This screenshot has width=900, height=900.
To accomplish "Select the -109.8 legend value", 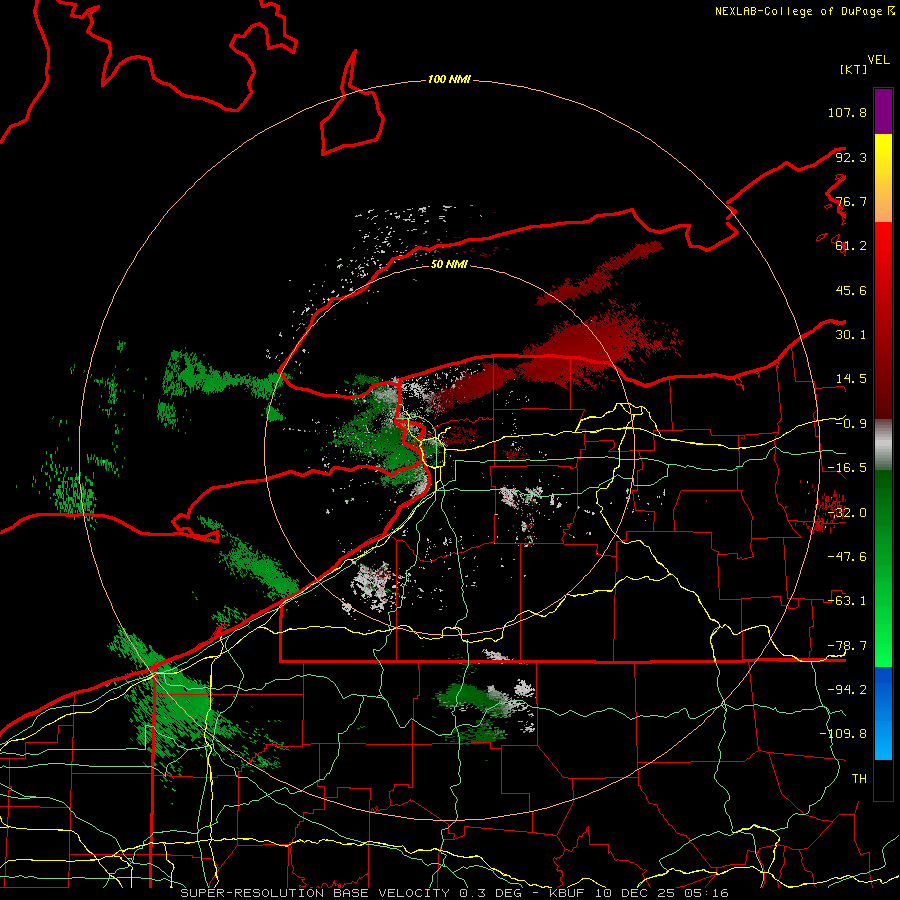I will pyautogui.click(x=843, y=734).
